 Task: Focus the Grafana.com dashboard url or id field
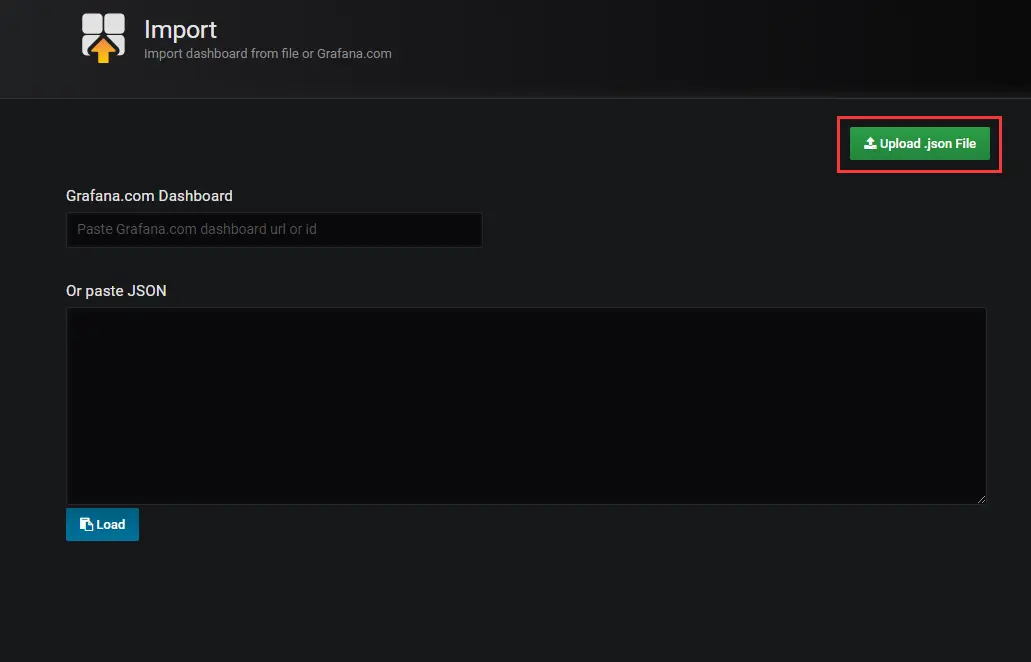[x=274, y=229]
